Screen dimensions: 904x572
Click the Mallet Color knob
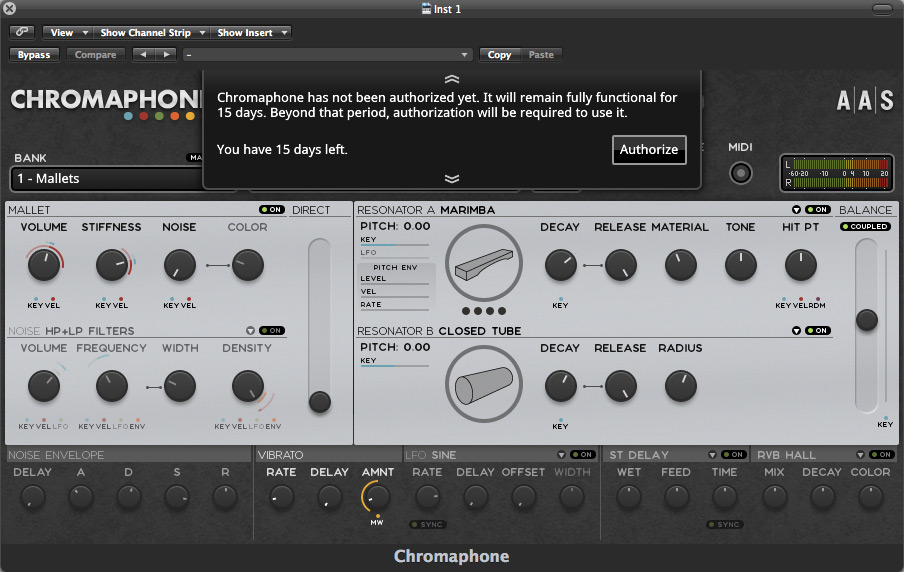pyautogui.click(x=247, y=265)
